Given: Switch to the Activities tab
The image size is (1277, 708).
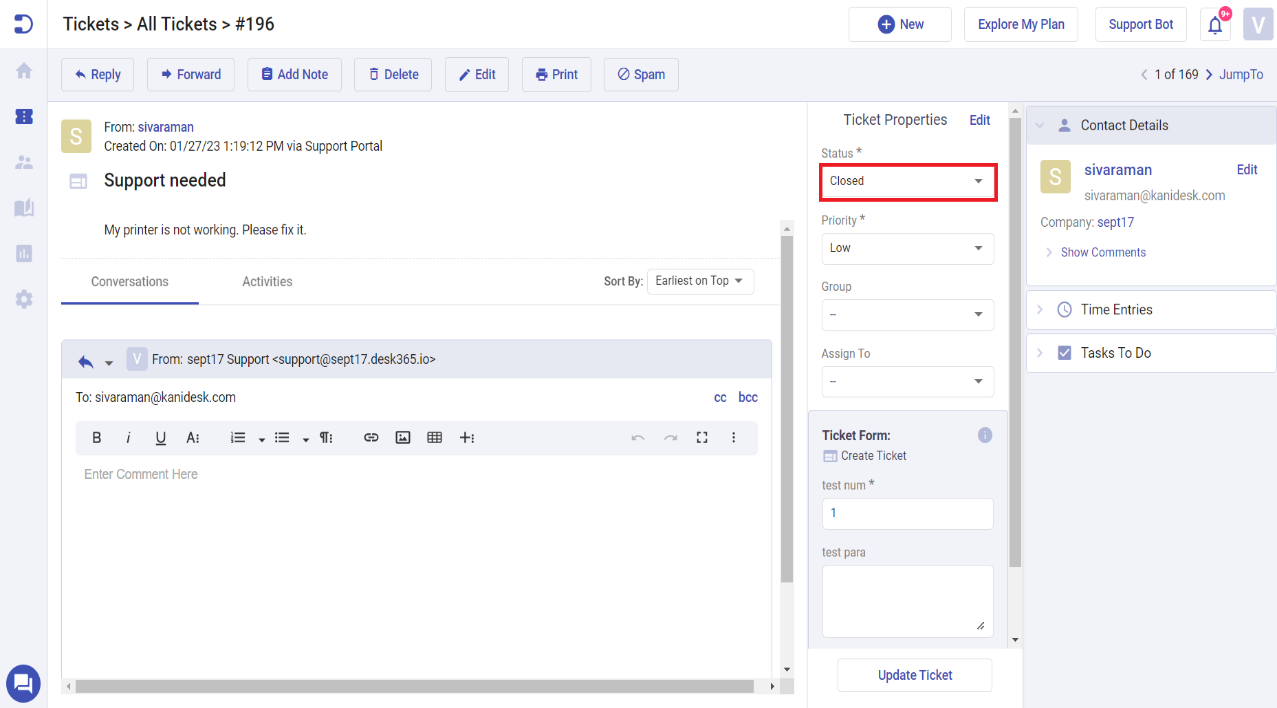Looking at the screenshot, I should point(266,281).
